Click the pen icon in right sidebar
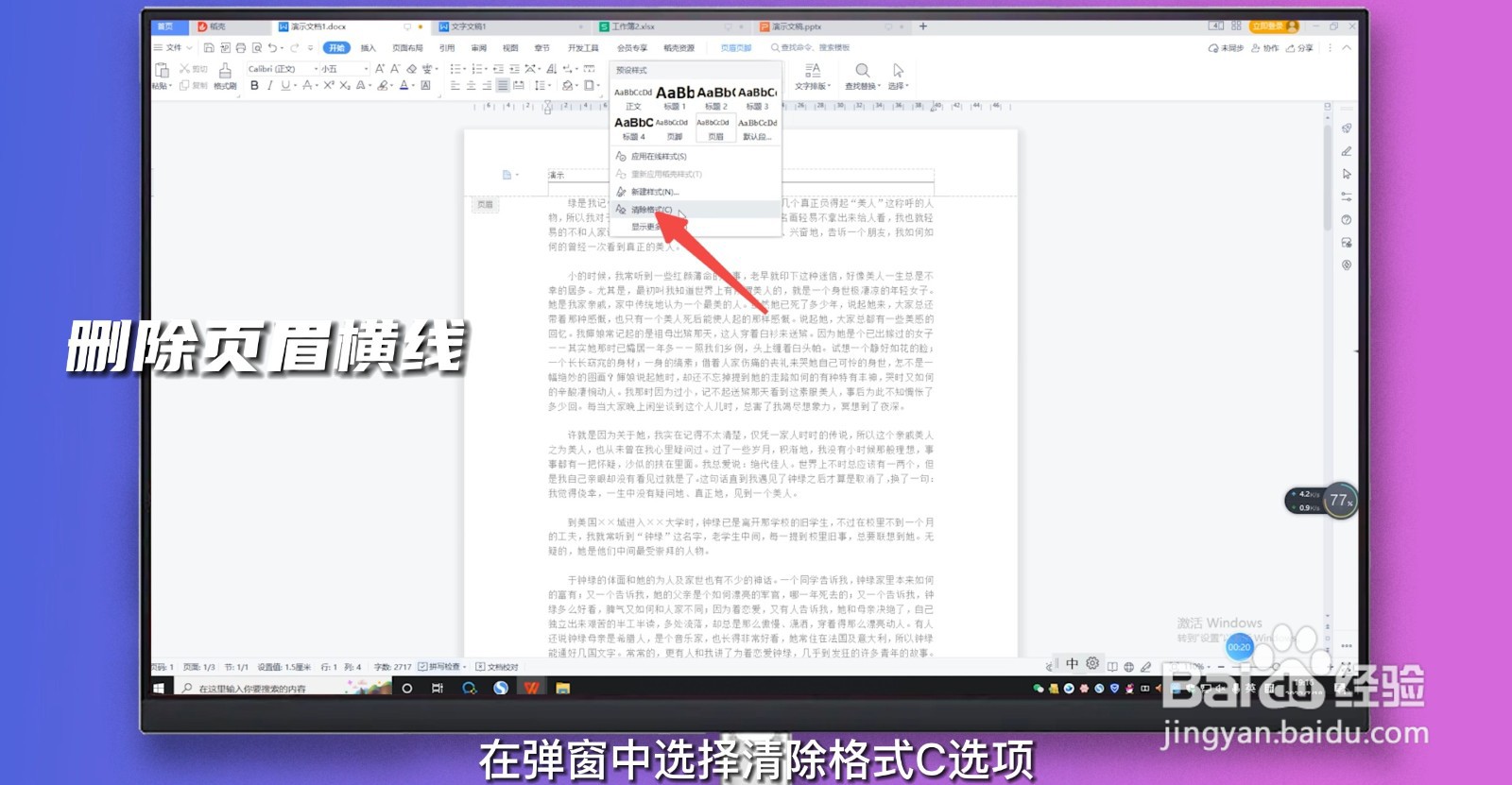This screenshot has height=785, width=1512. coord(1347,151)
